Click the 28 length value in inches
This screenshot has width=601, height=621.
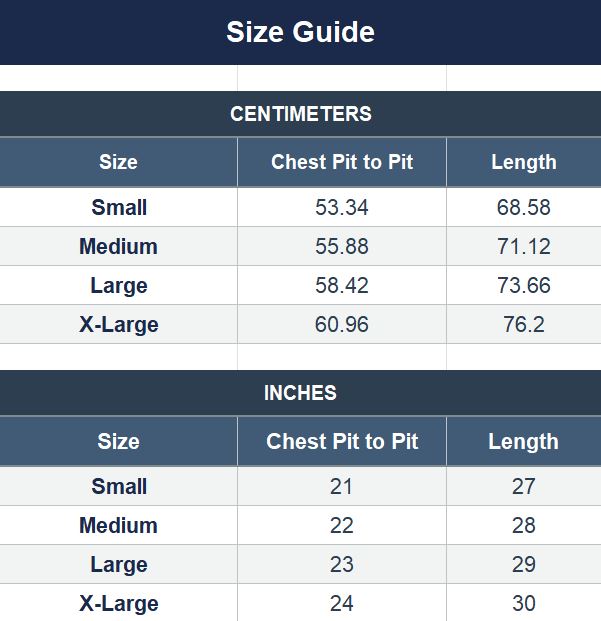point(523,526)
